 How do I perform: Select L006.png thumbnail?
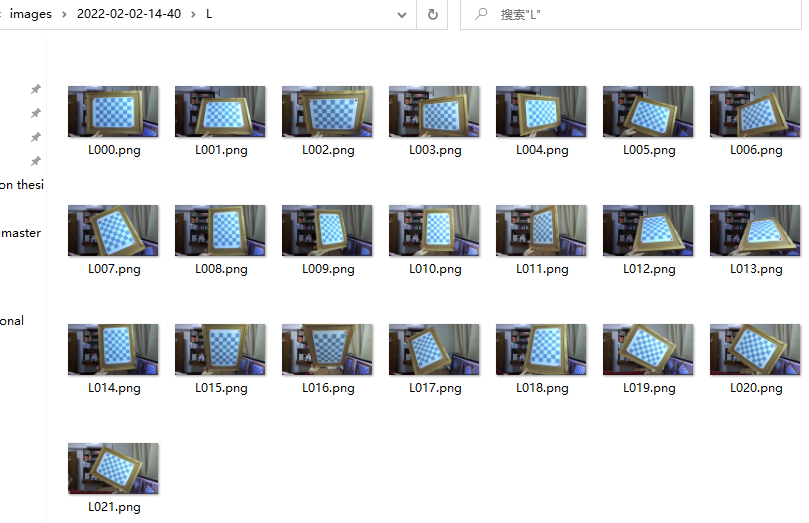[x=755, y=111]
